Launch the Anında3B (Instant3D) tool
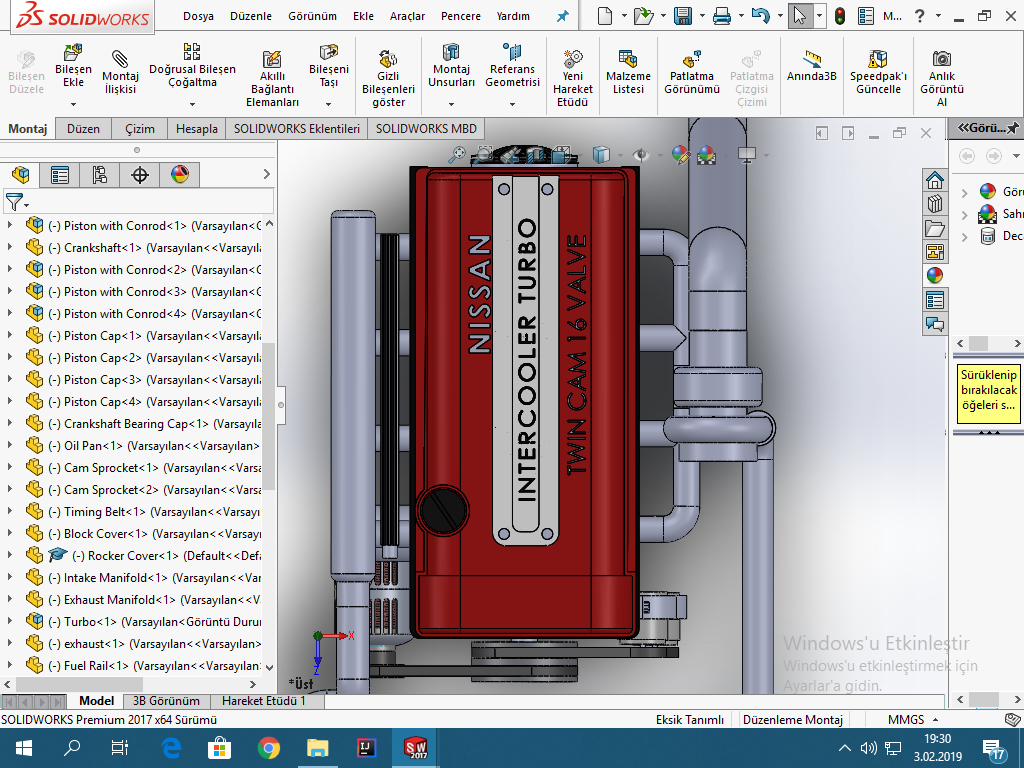Image resolution: width=1024 pixels, height=768 pixels. (812, 65)
